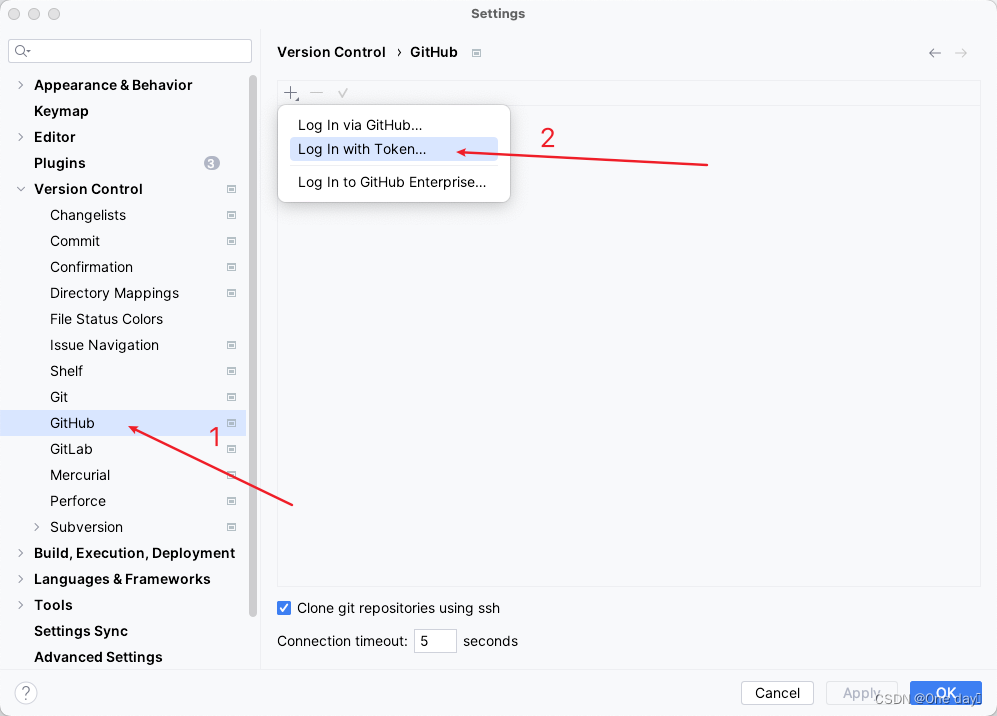Open Directory Mappings settings
The height and width of the screenshot is (716, 997).
click(x=114, y=294)
